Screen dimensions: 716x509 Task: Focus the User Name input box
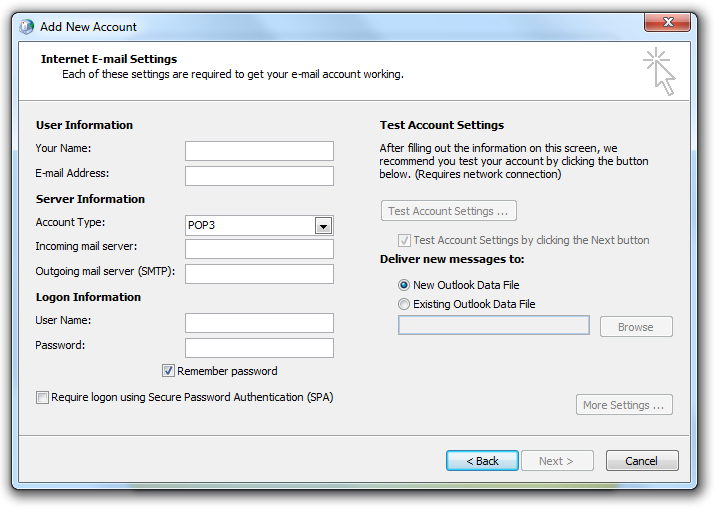pyautogui.click(x=259, y=323)
